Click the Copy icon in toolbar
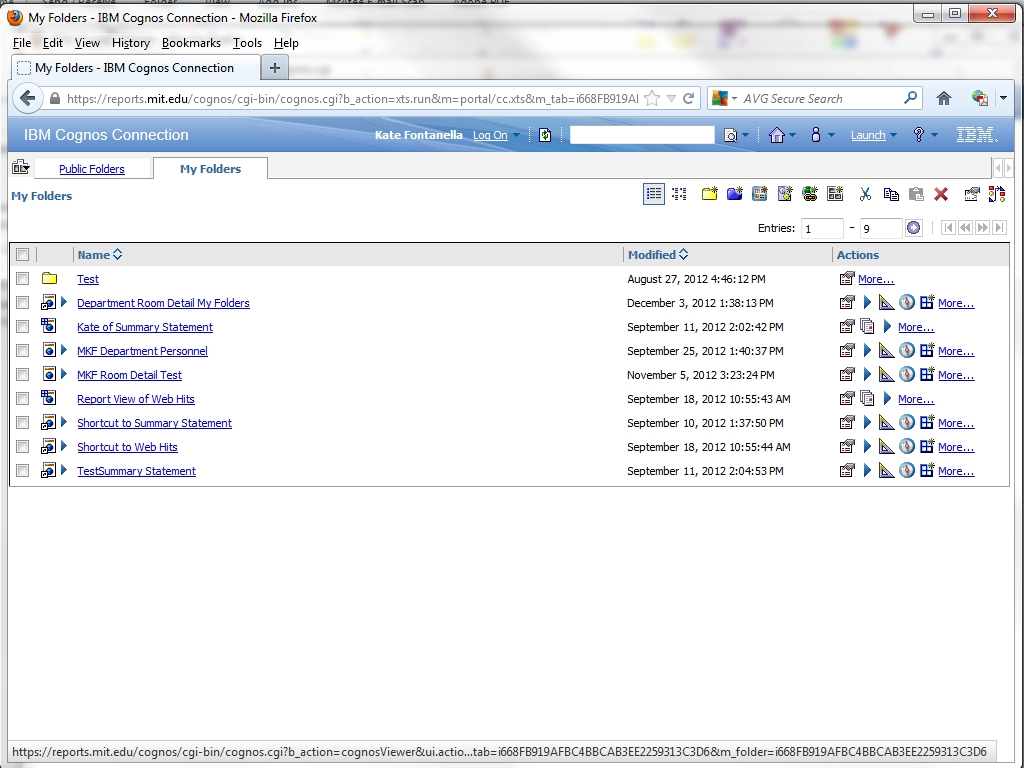The height and width of the screenshot is (768, 1024). tap(890, 194)
